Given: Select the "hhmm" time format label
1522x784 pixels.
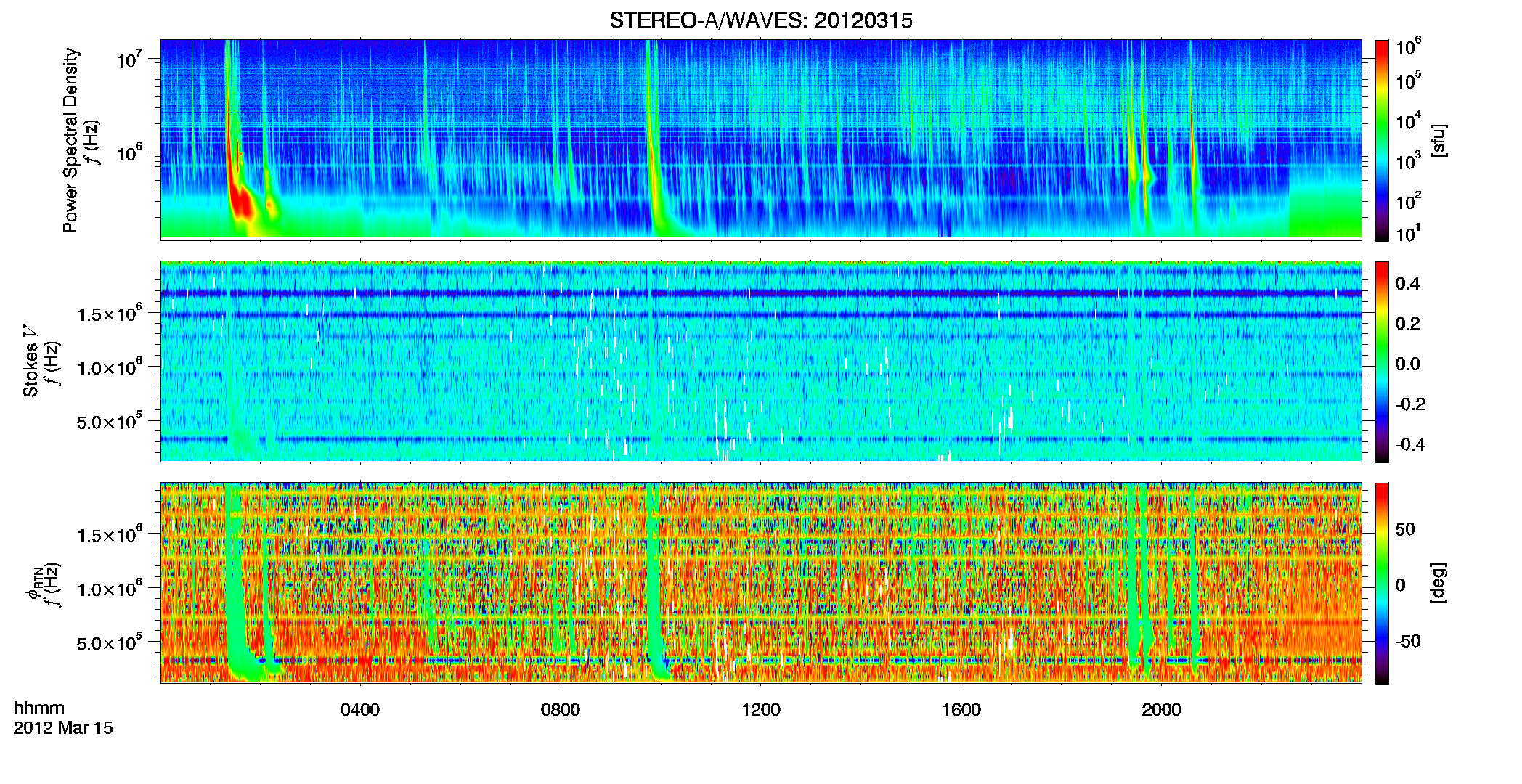Looking at the screenshot, I should [39, 708].
